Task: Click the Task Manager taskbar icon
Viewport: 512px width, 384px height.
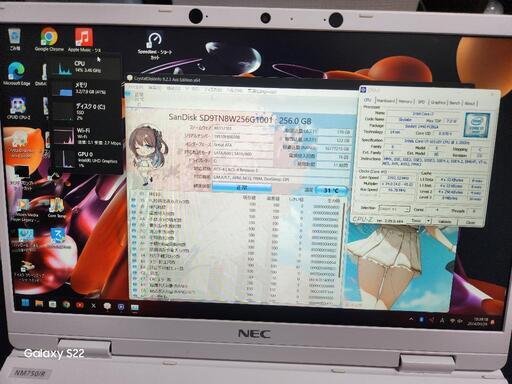Action: [x=135, y=307]
